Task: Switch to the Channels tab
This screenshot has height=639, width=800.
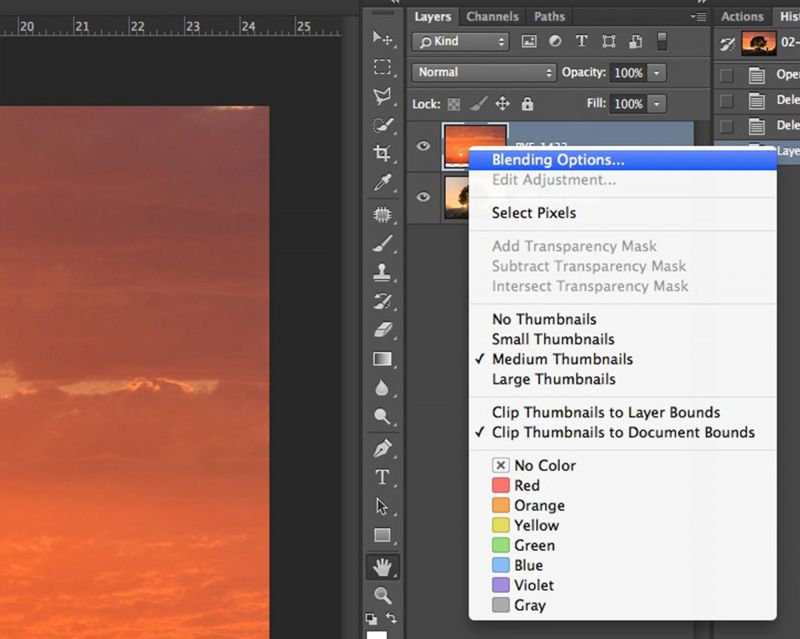Action: point(492,16)
